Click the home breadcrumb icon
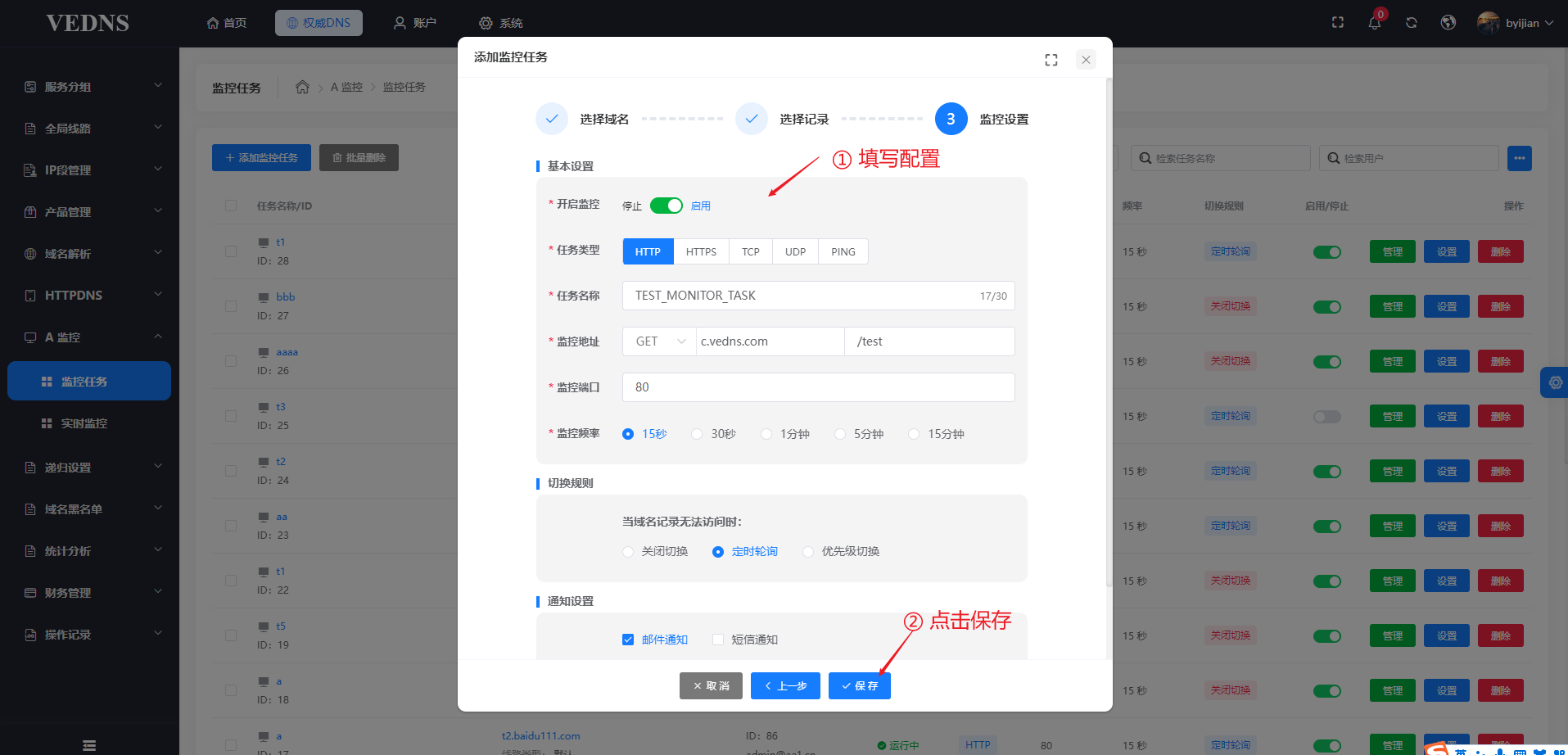The image size is (1568, 755). click(302, 87)
